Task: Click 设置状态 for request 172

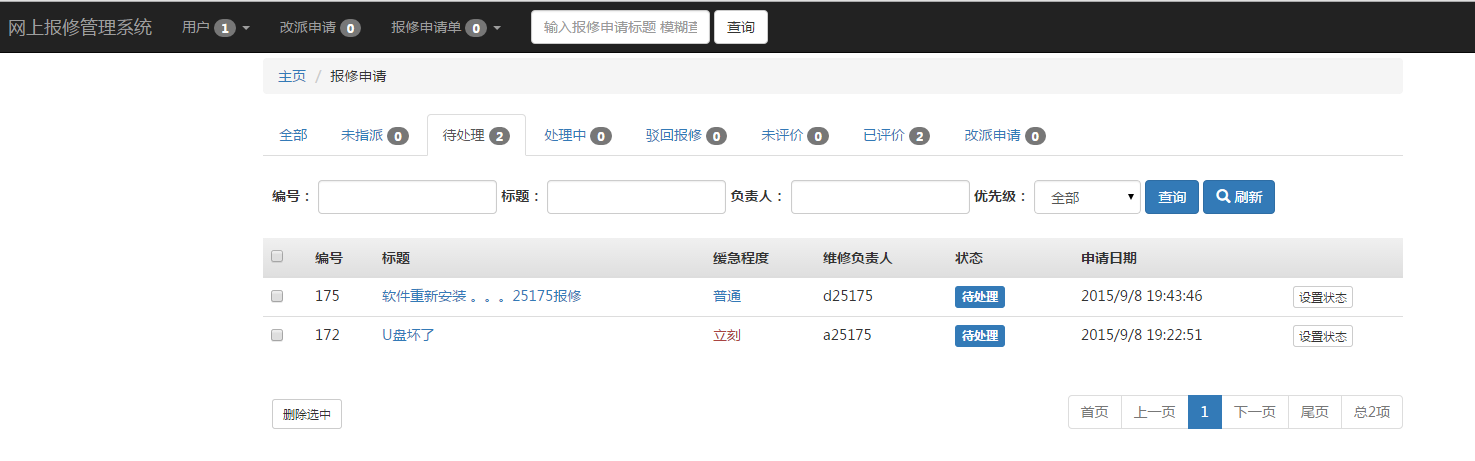Action: point(1323,336)
